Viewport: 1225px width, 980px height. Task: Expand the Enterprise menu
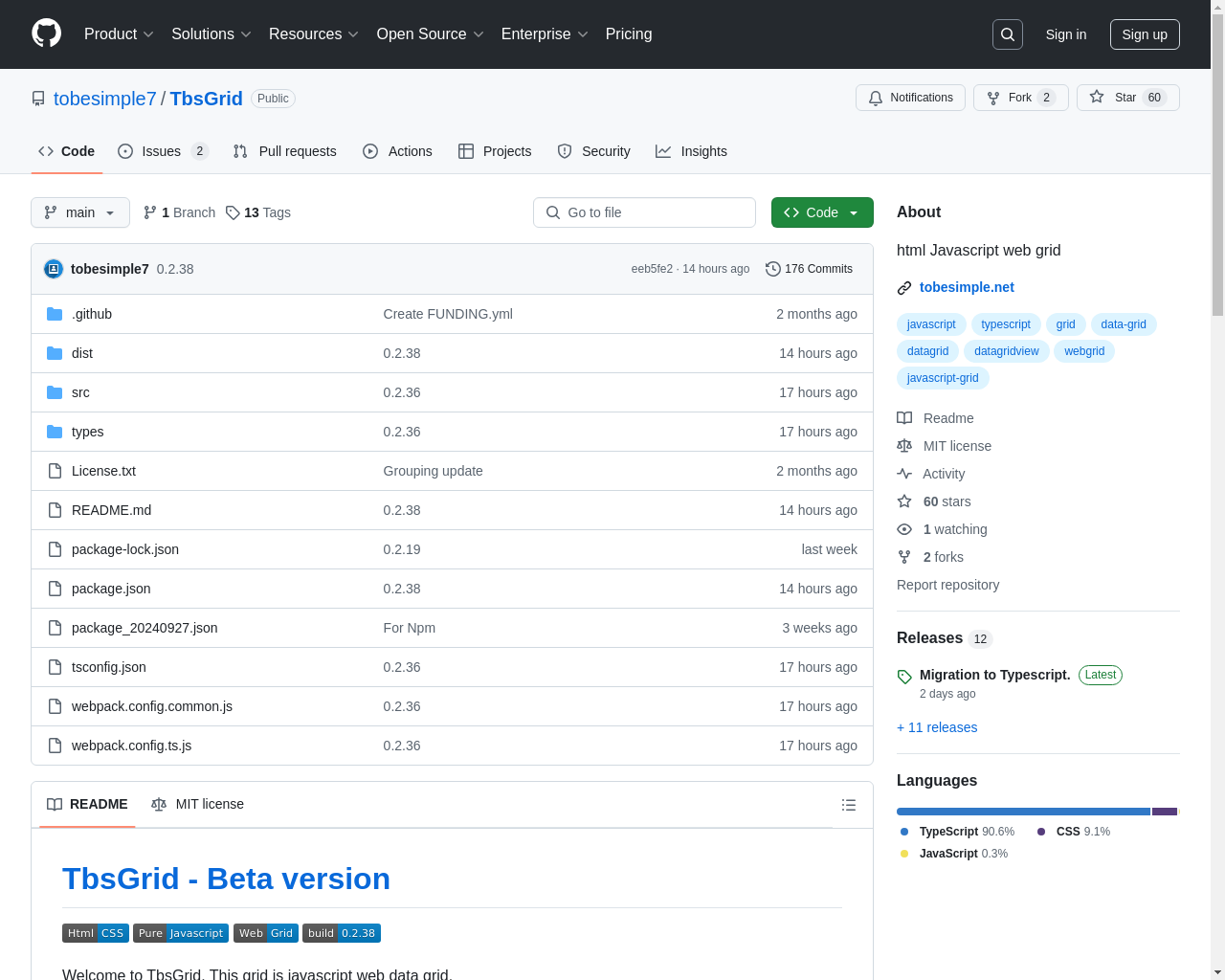tap(545, 34)
